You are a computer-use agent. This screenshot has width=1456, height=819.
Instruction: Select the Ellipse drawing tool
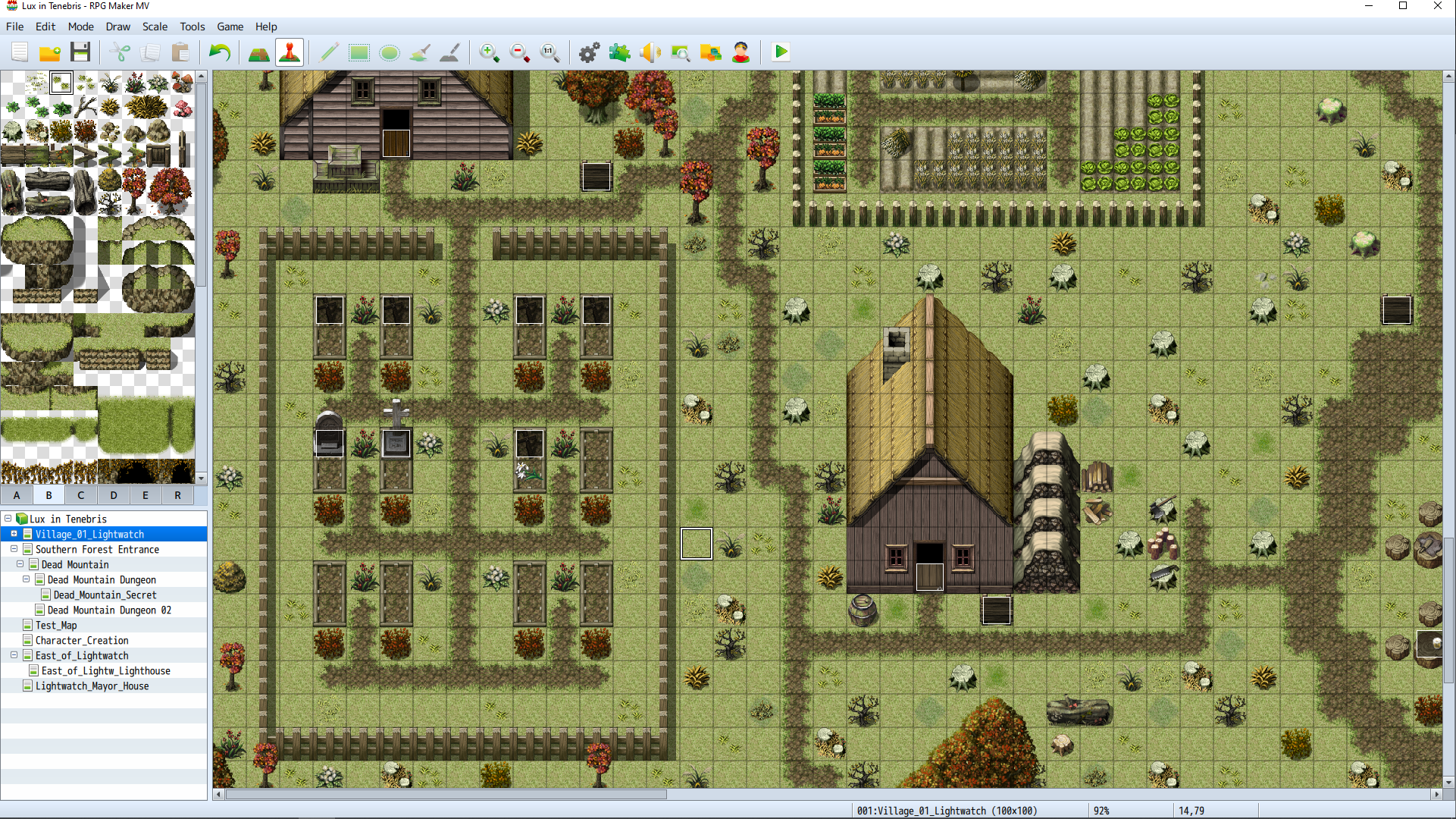[x=390, y=52]
